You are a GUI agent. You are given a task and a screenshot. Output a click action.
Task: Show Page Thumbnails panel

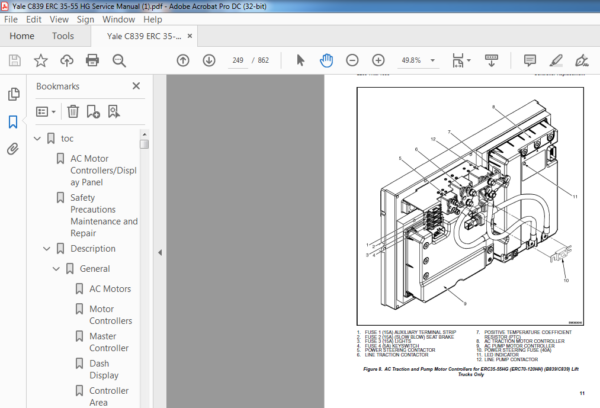click(13, 94)
